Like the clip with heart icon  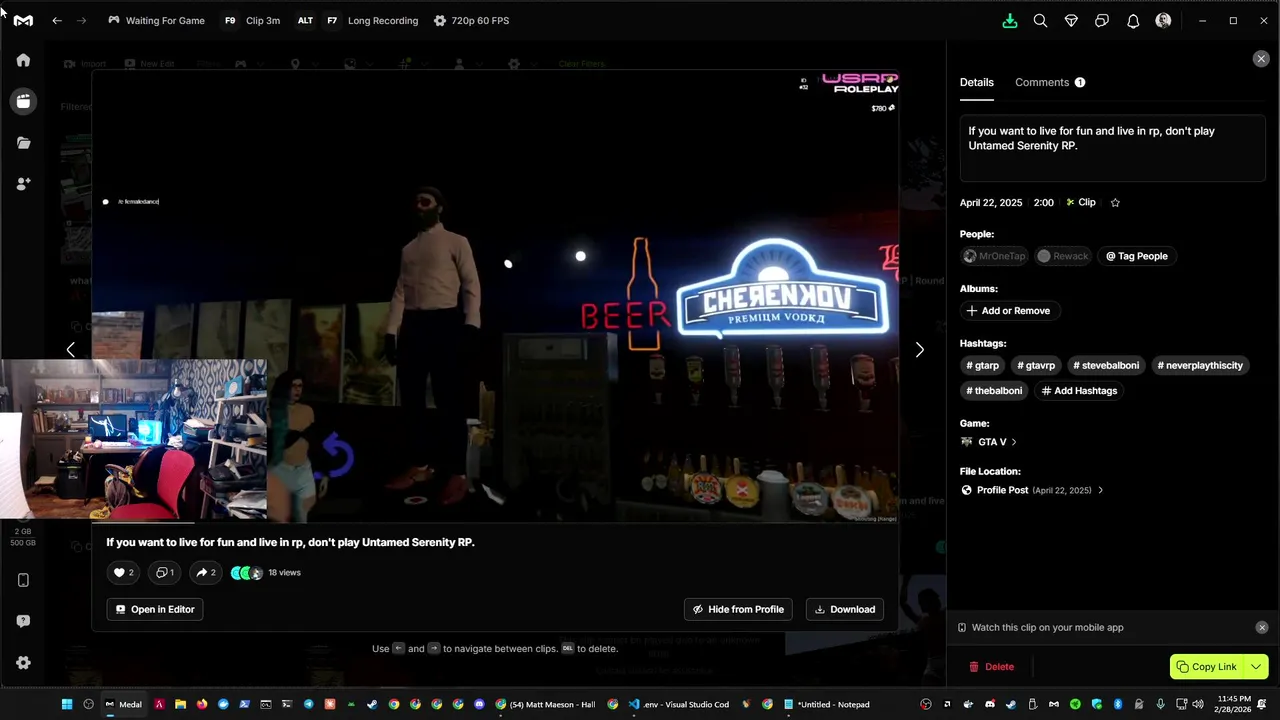tap(124, 573)
